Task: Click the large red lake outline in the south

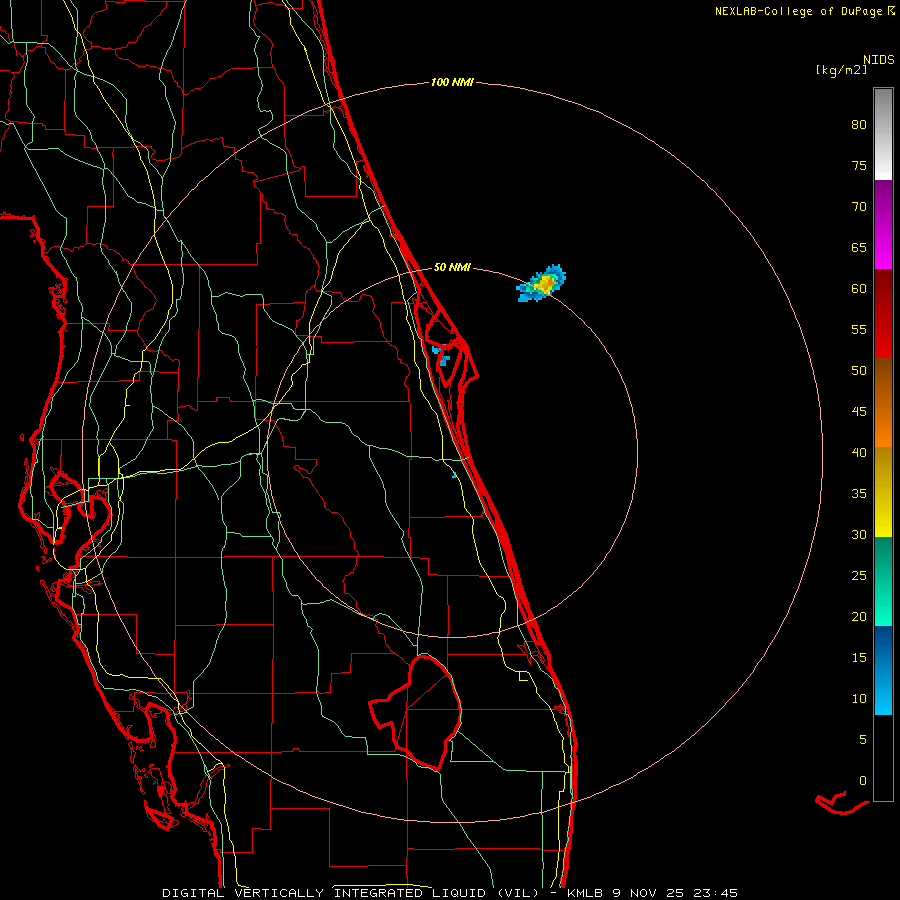Action: pyautogui.click(x=417, y=712)
